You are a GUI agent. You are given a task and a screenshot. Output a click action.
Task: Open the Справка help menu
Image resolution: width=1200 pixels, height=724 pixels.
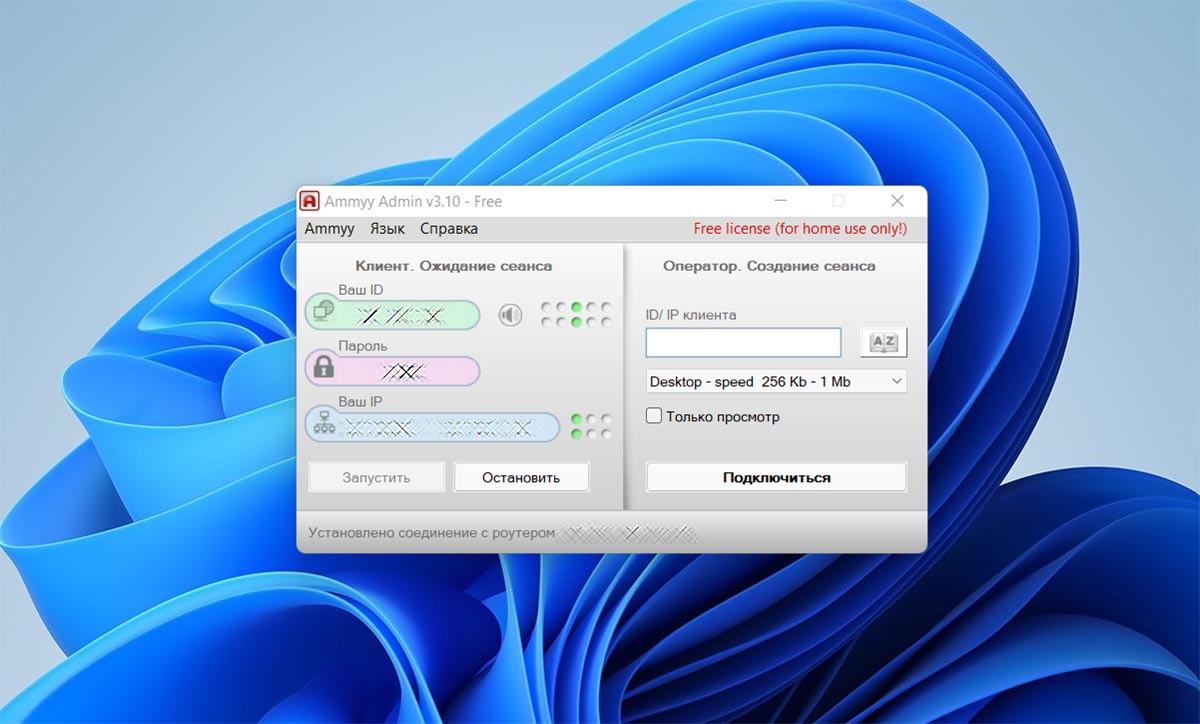[448, 229]
